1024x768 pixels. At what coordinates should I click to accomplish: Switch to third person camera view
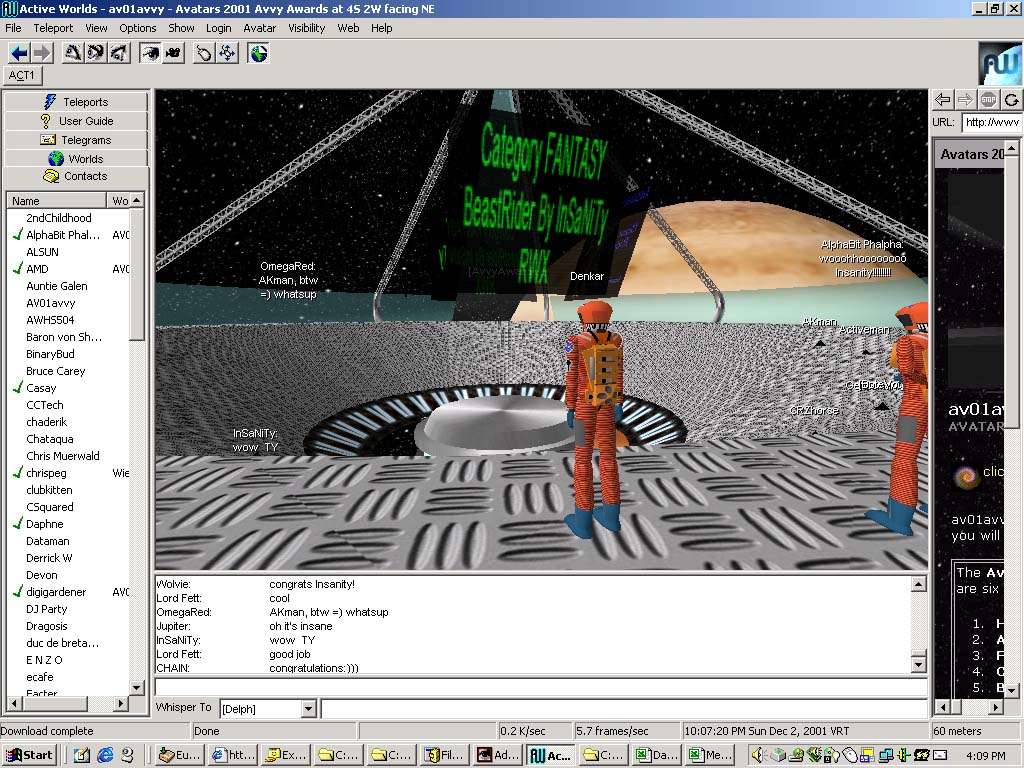pyautogui.click(x=173, y=53)
